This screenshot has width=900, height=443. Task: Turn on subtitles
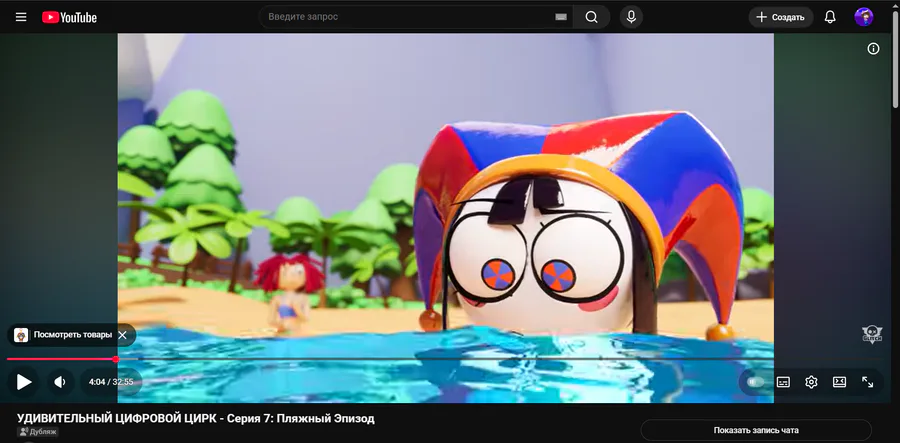point(783,382)
